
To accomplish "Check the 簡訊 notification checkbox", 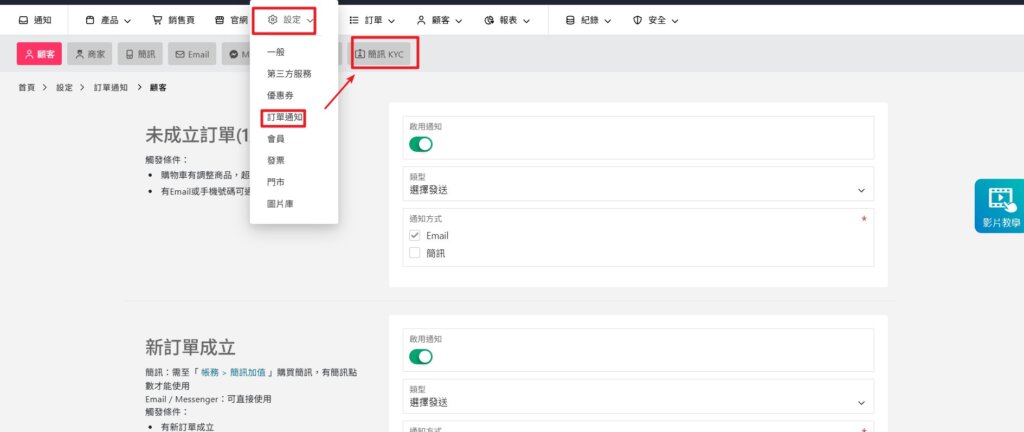I will click(414, 253).
